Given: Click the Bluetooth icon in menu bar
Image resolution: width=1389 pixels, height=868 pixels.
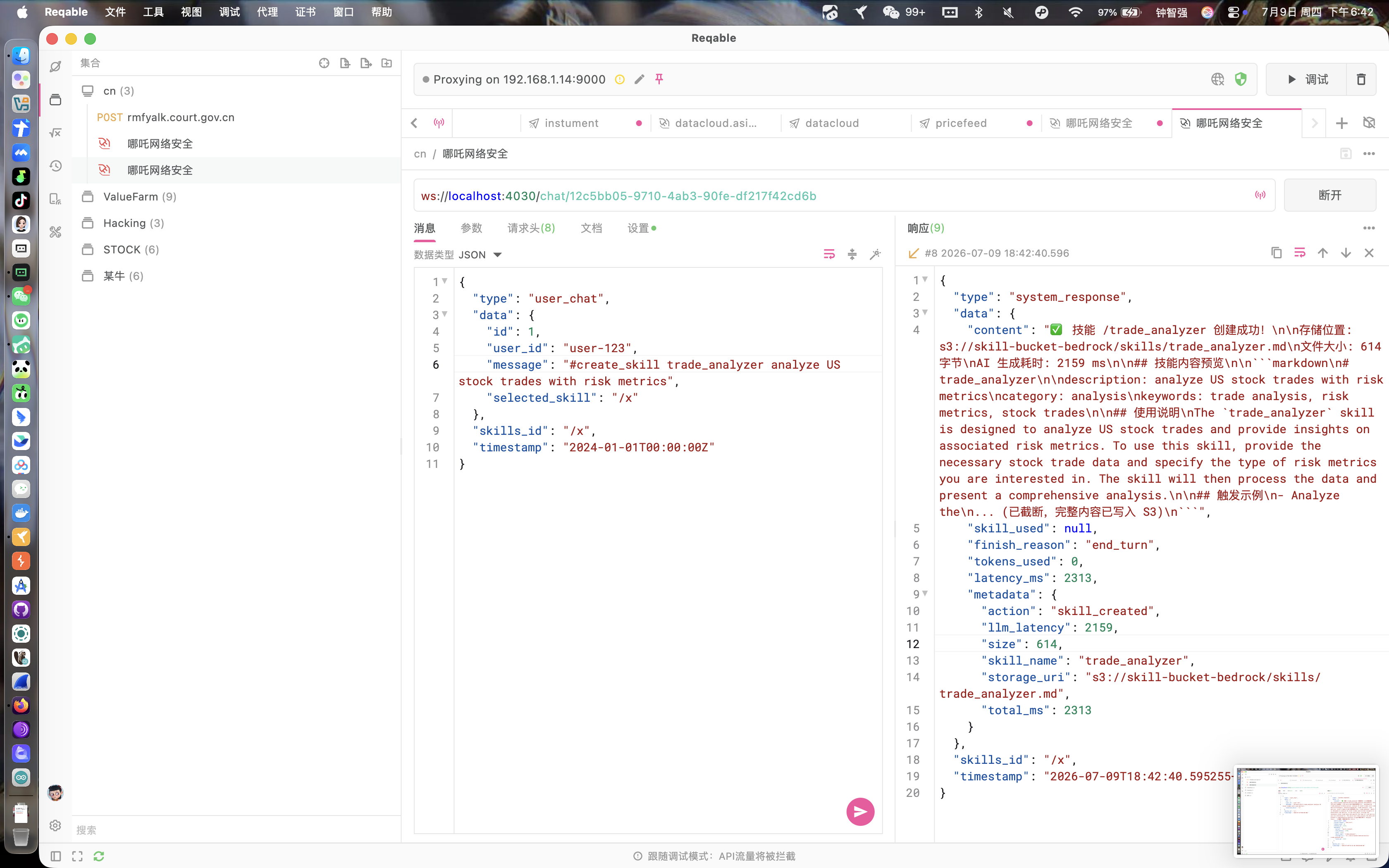Looking at the screenshot, I should point(979,12).
